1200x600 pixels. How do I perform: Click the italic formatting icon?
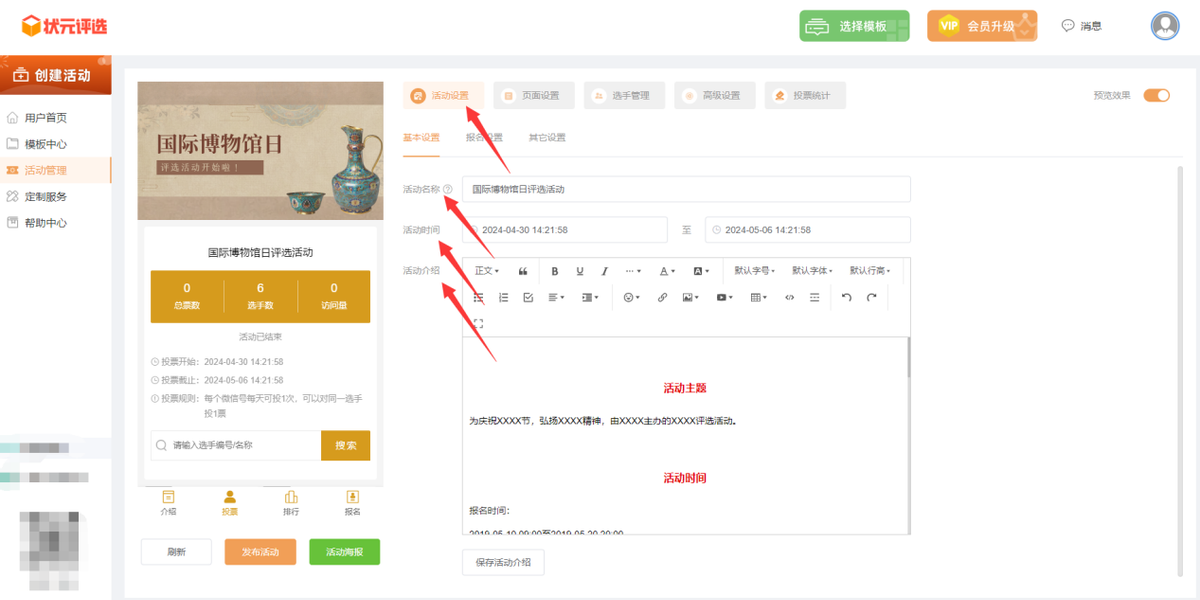(x=604, y=271)
